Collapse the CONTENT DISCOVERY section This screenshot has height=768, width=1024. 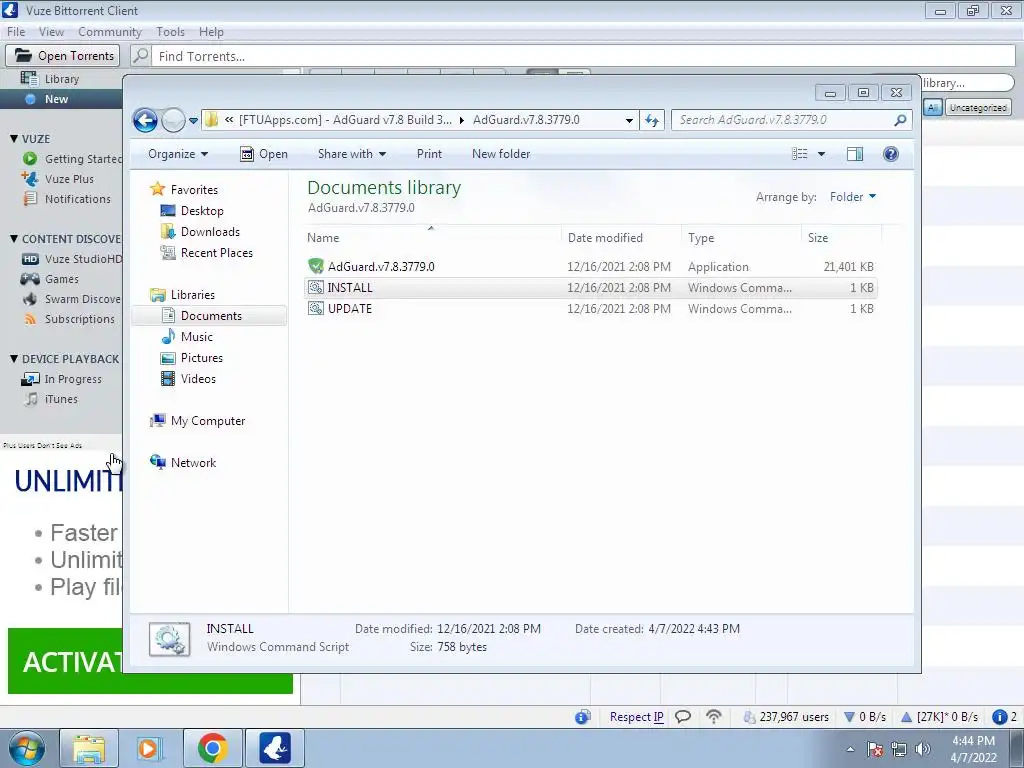click(x=14, y=239)
